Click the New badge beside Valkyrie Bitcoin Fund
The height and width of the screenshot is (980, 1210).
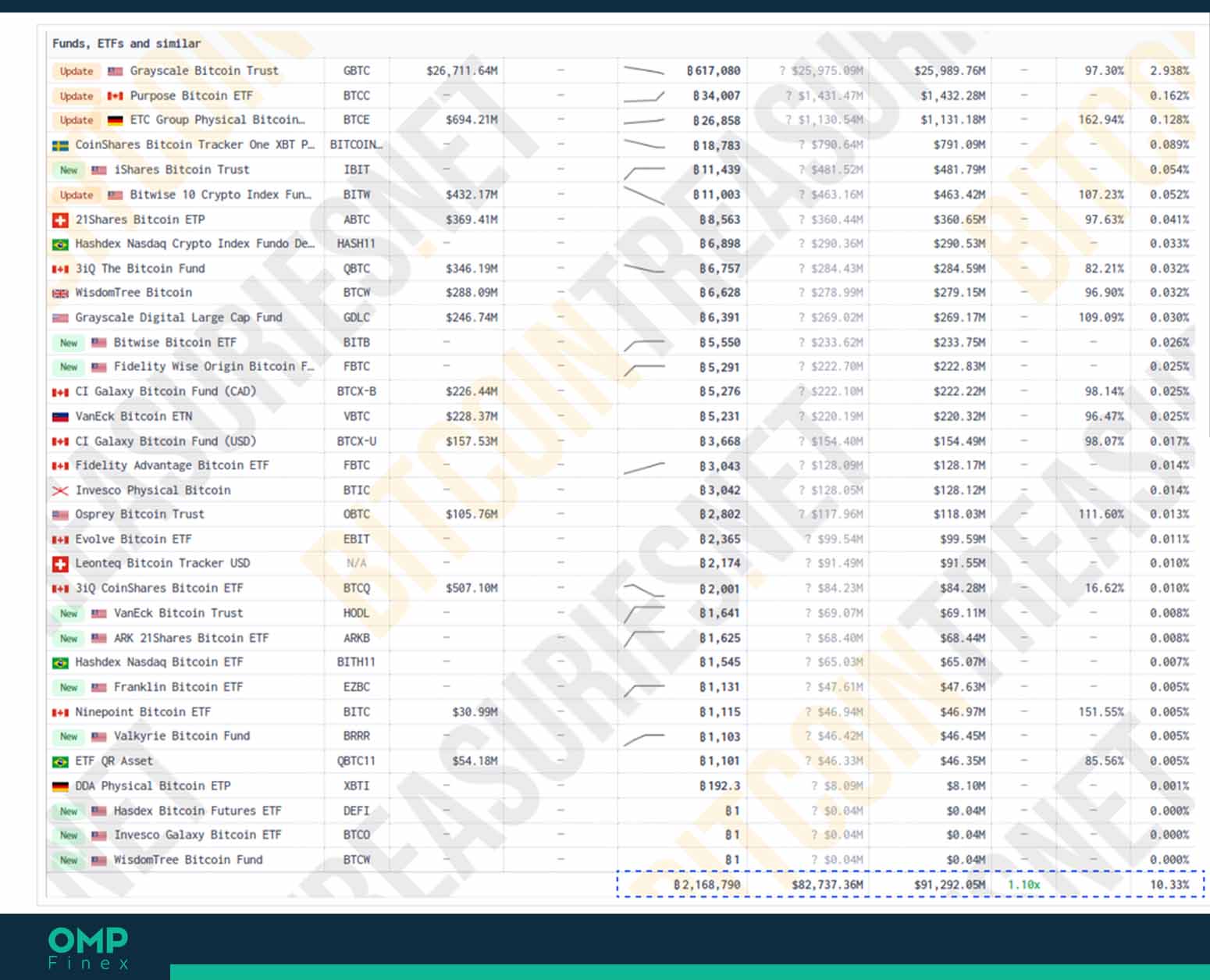click(69, 737)
